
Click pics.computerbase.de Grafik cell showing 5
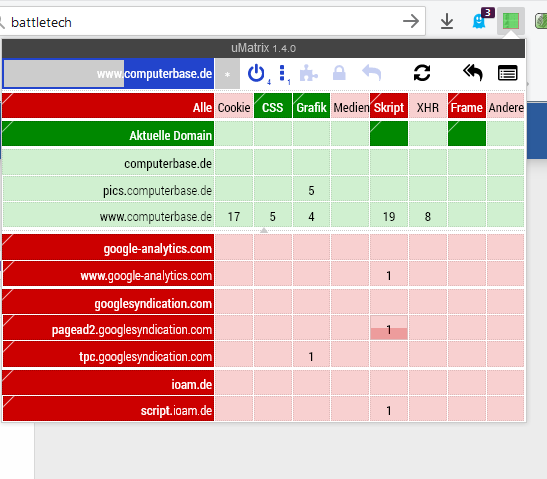pyautogui.click(x=311, y=189)
